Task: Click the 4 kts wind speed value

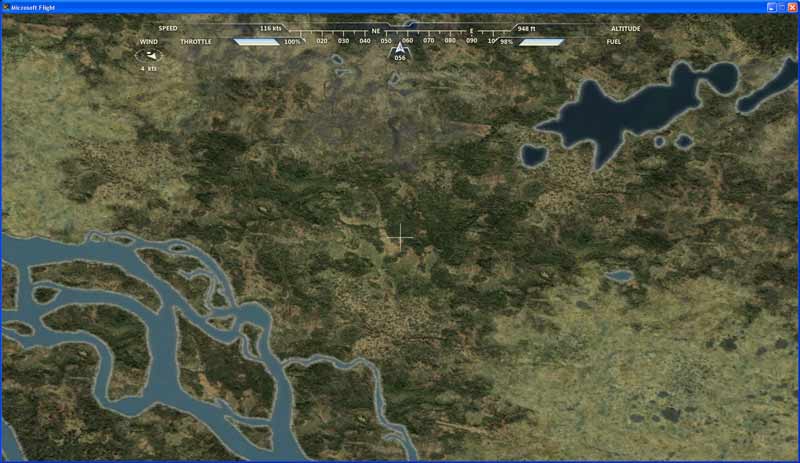Action: pos(148,68)
